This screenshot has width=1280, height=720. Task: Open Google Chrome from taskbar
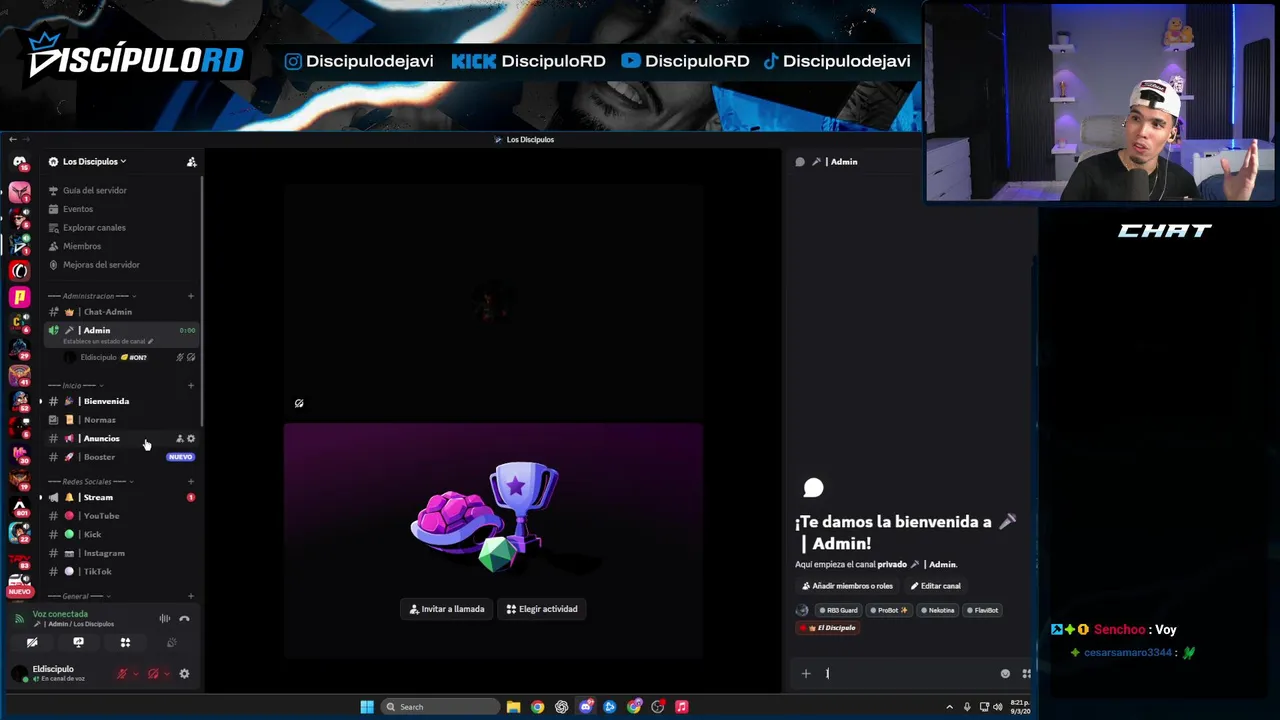point(538,707)
